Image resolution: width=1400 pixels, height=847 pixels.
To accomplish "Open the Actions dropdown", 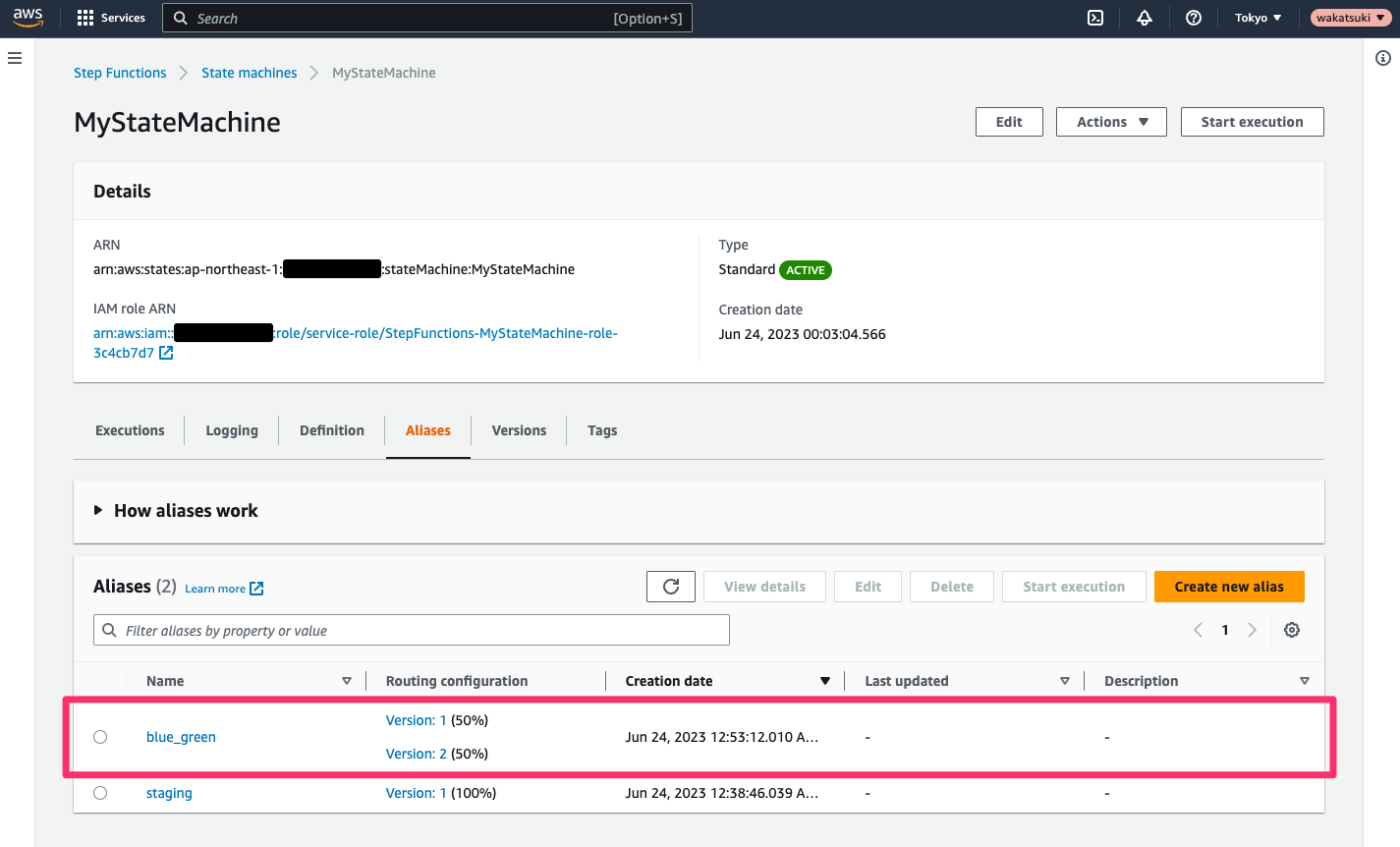I will point(1111,121).
